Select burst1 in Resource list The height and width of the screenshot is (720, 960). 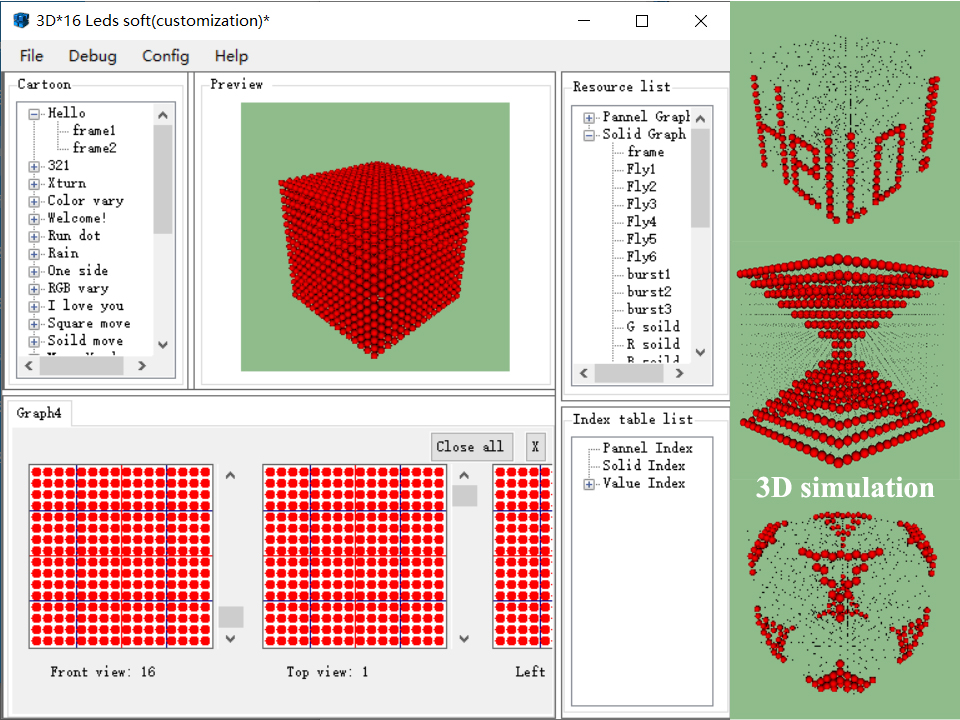tap(648, 274)
